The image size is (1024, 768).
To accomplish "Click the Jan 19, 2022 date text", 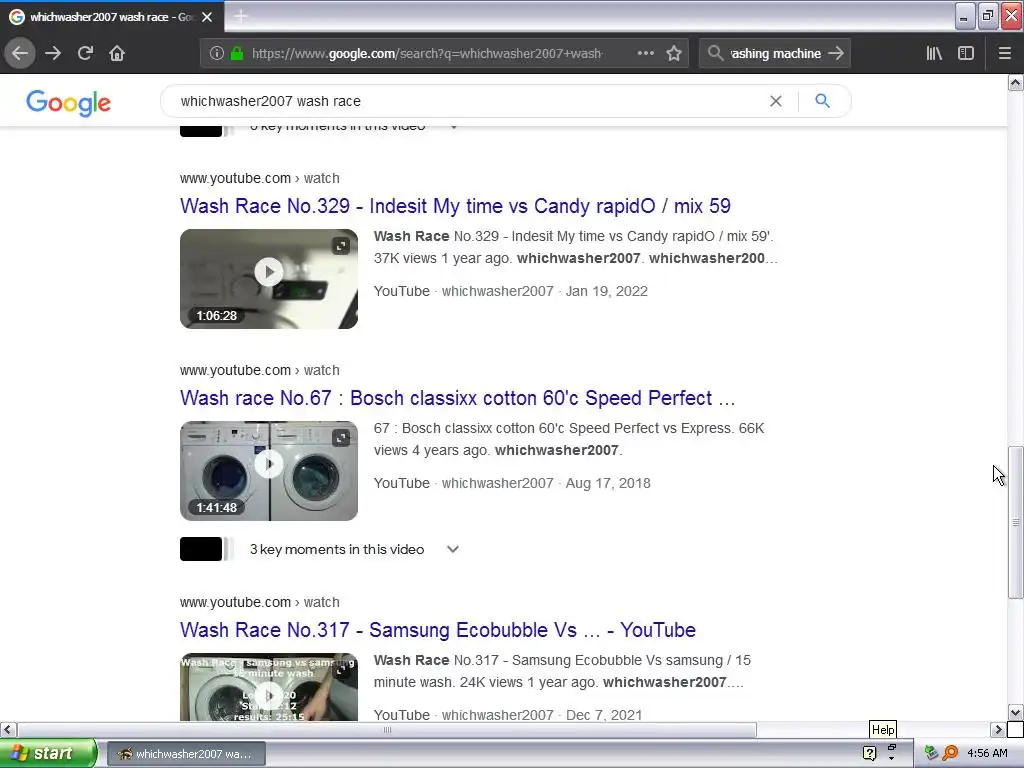I will [607, 291].
